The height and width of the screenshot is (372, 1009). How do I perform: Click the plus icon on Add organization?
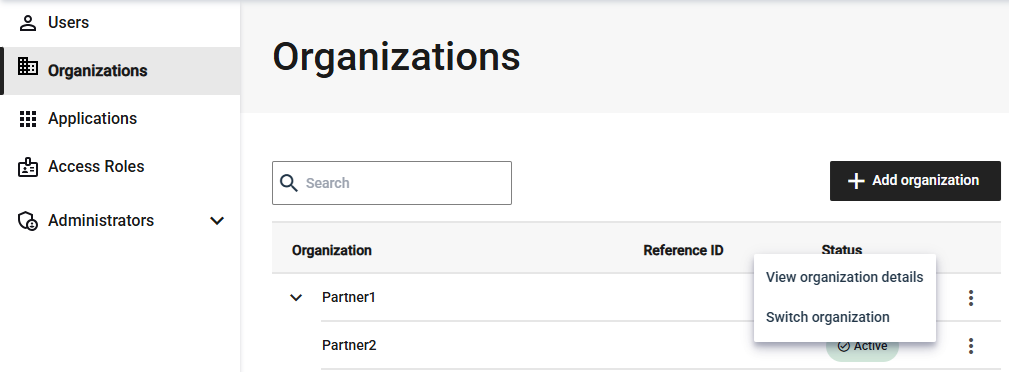[856, 181]
